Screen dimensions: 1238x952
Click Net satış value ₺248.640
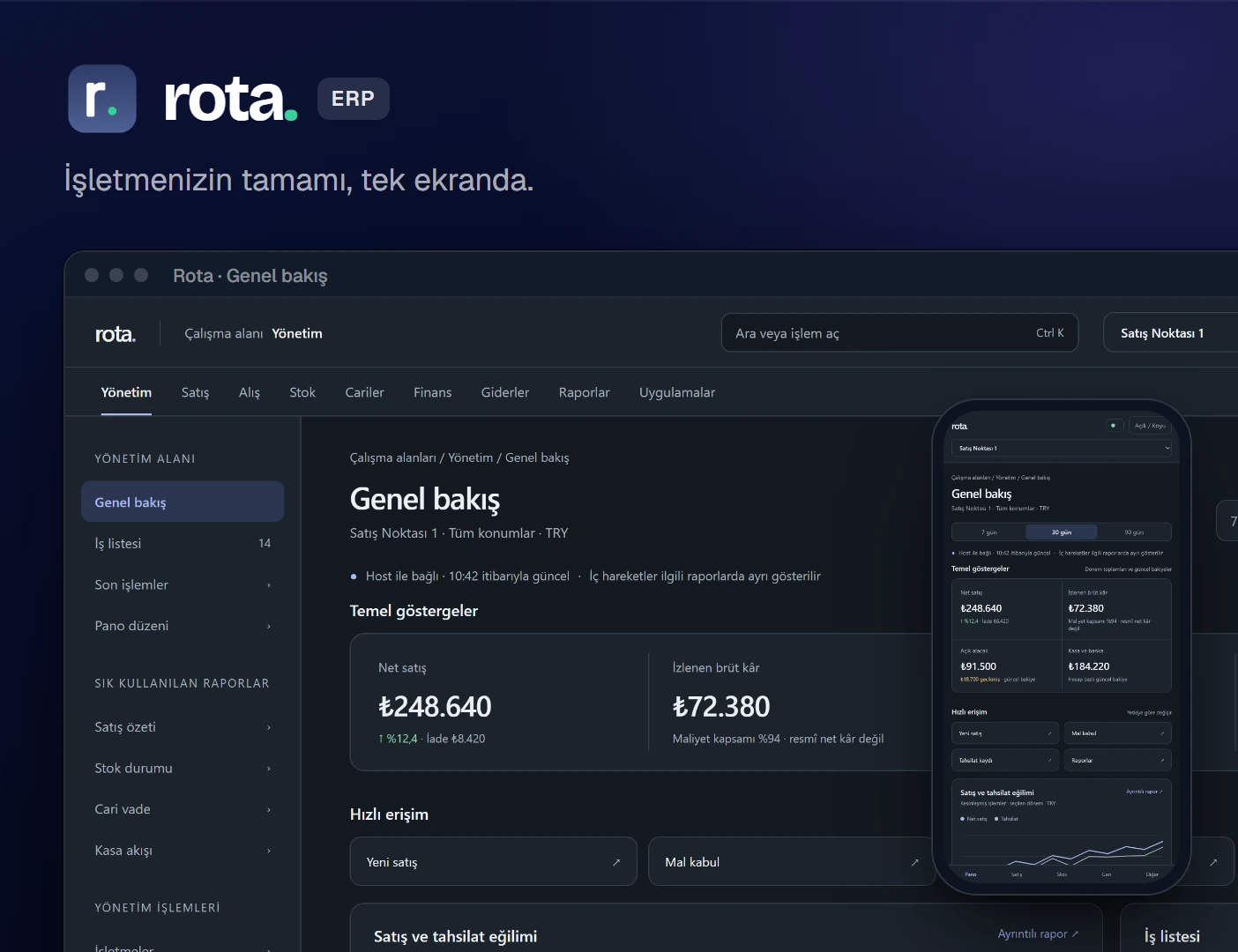coord(435,706)
